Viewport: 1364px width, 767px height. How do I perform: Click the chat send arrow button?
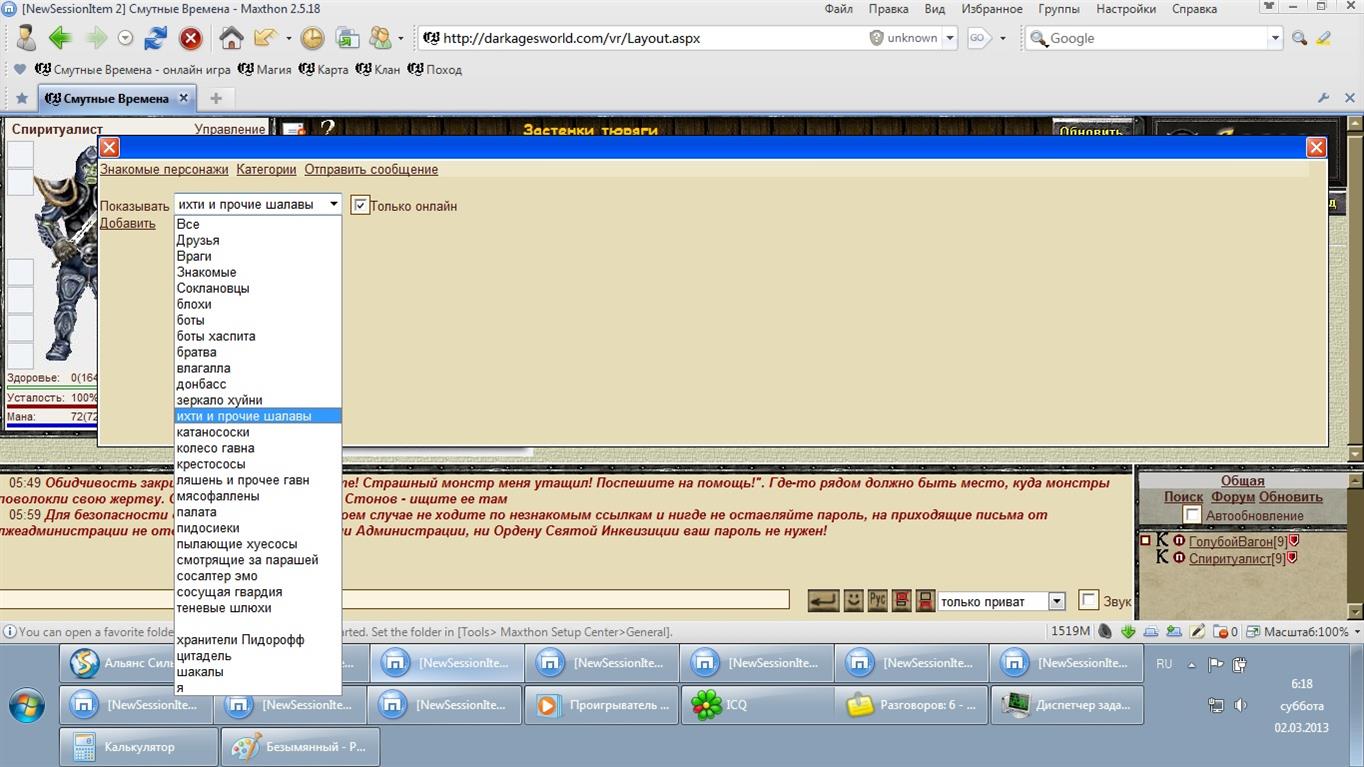coord(823,600)
